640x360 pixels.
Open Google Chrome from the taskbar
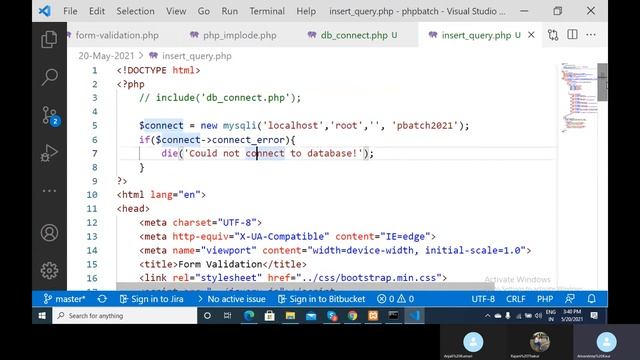click(352, 316)
